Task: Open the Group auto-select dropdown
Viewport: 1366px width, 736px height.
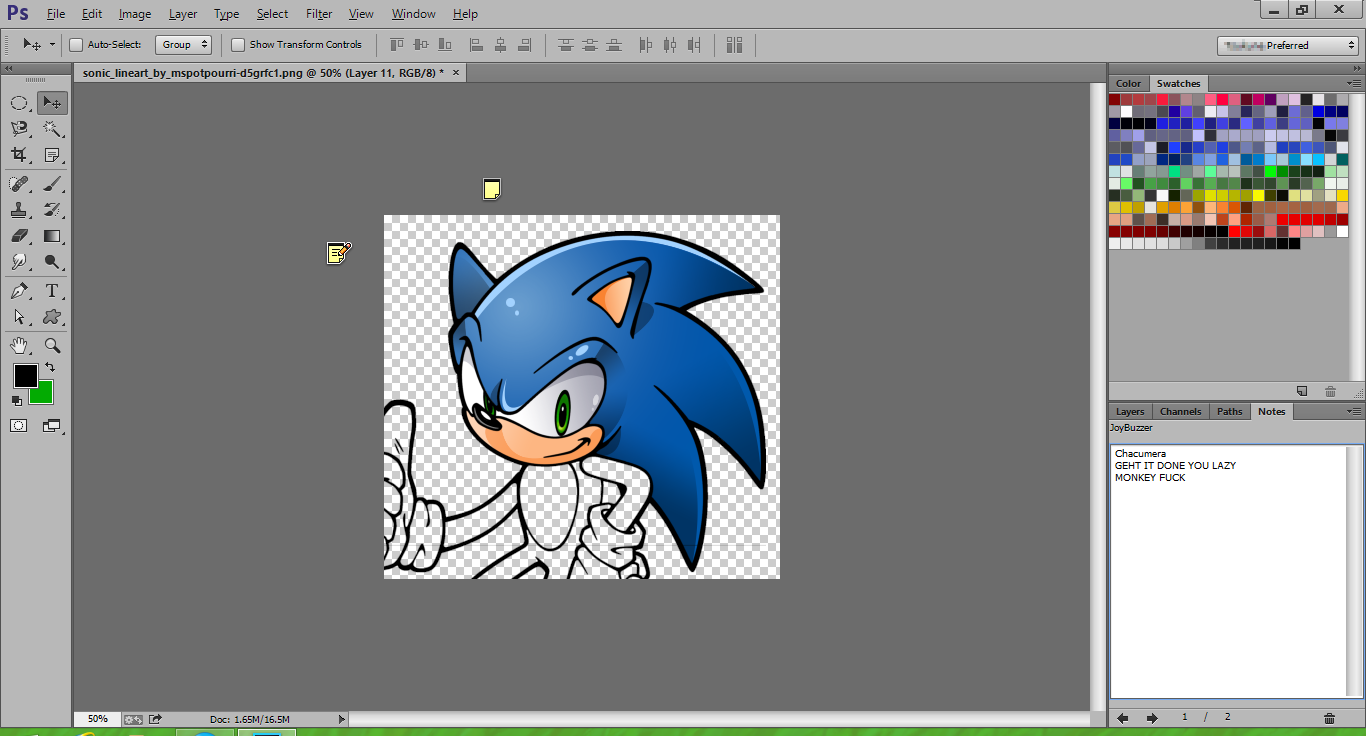Action: (x=183, y=45)
